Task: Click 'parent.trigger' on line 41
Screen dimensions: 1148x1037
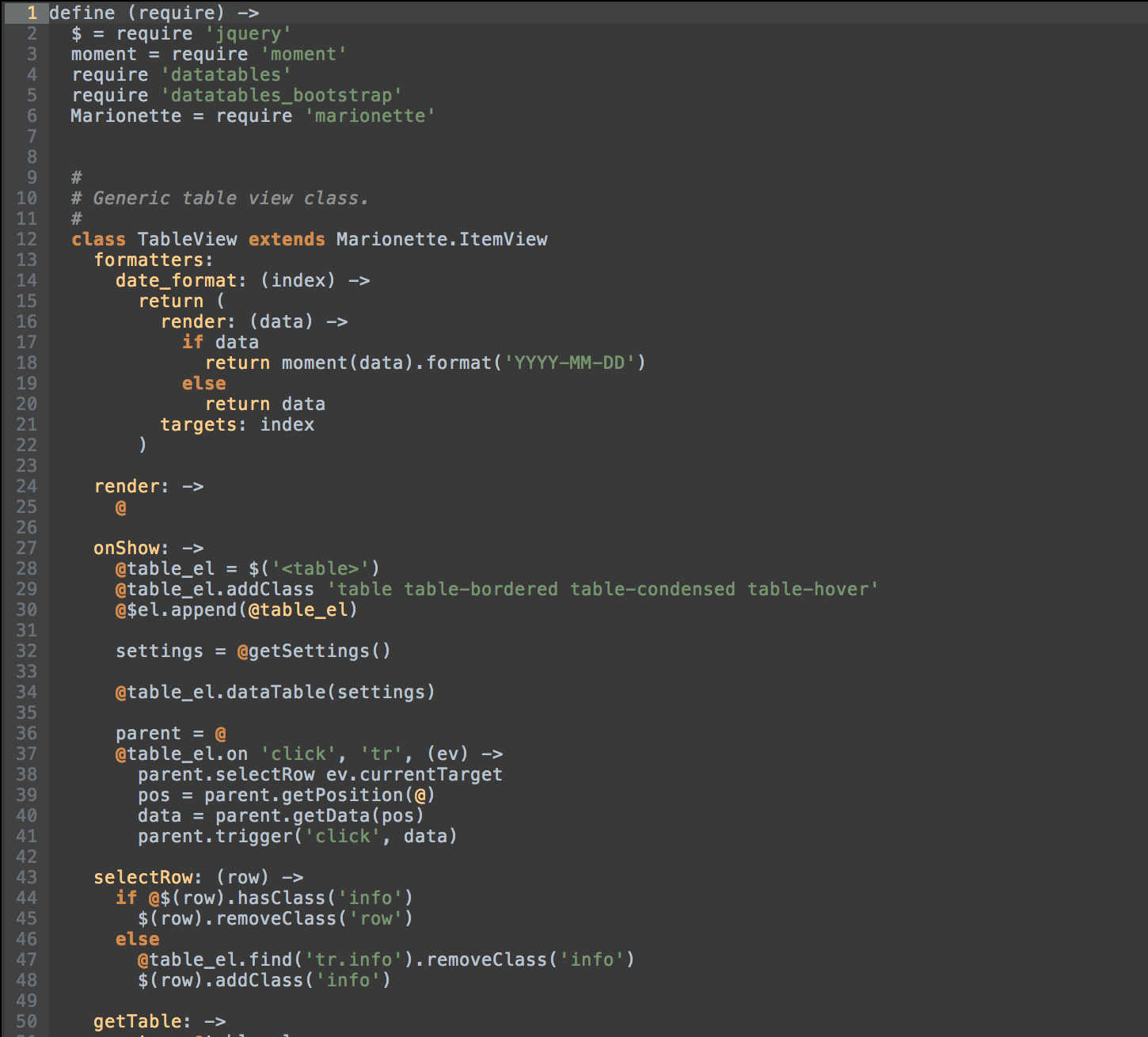Action: (x=215, y=836)
